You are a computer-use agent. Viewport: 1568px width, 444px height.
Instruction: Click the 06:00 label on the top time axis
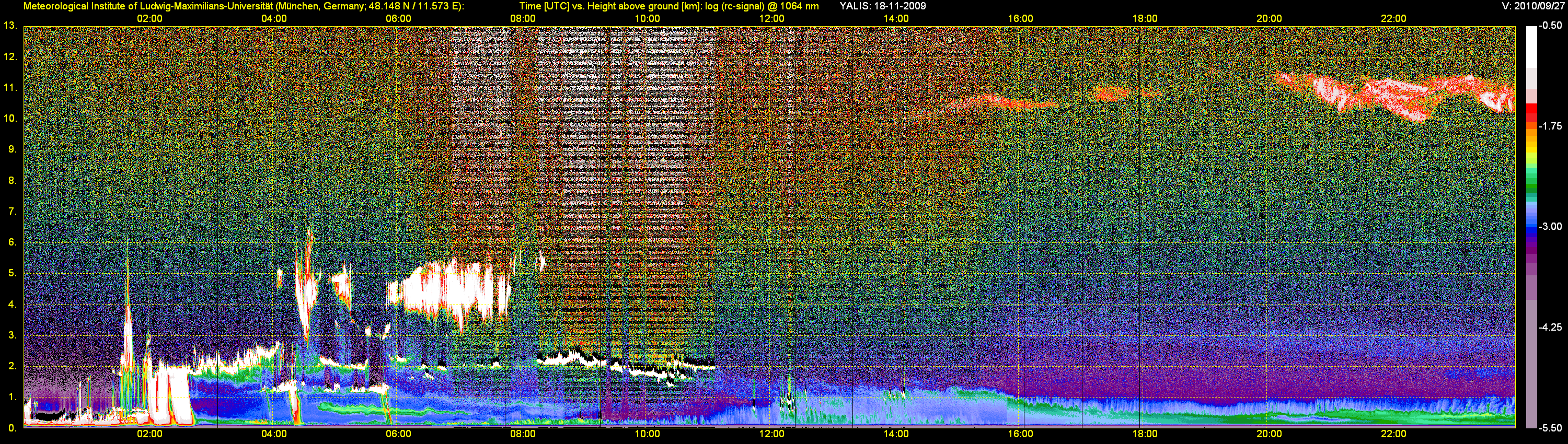coord(398,18)
